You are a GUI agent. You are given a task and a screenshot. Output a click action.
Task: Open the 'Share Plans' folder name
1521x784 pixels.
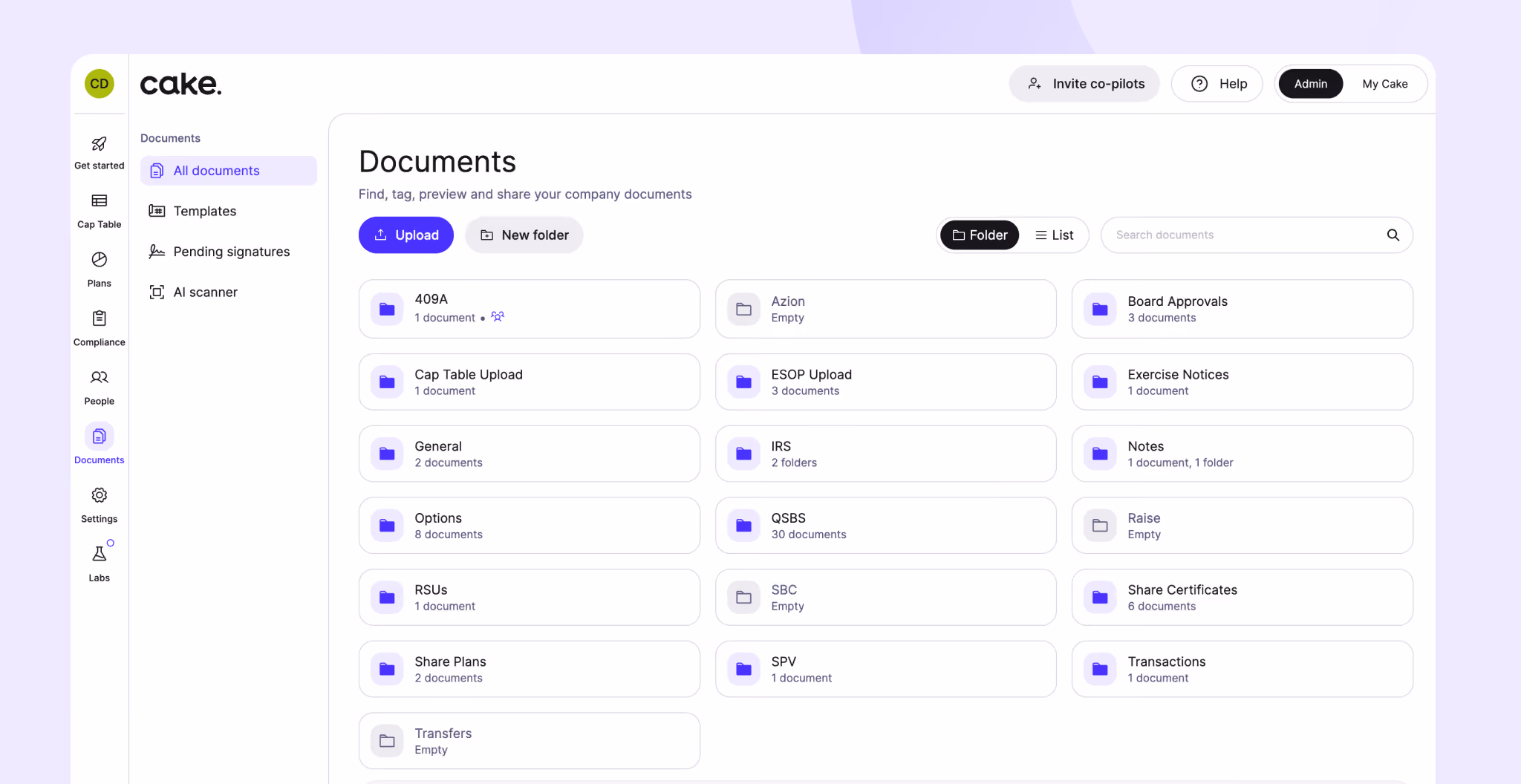pyautogui.click(x=451, y=661)
